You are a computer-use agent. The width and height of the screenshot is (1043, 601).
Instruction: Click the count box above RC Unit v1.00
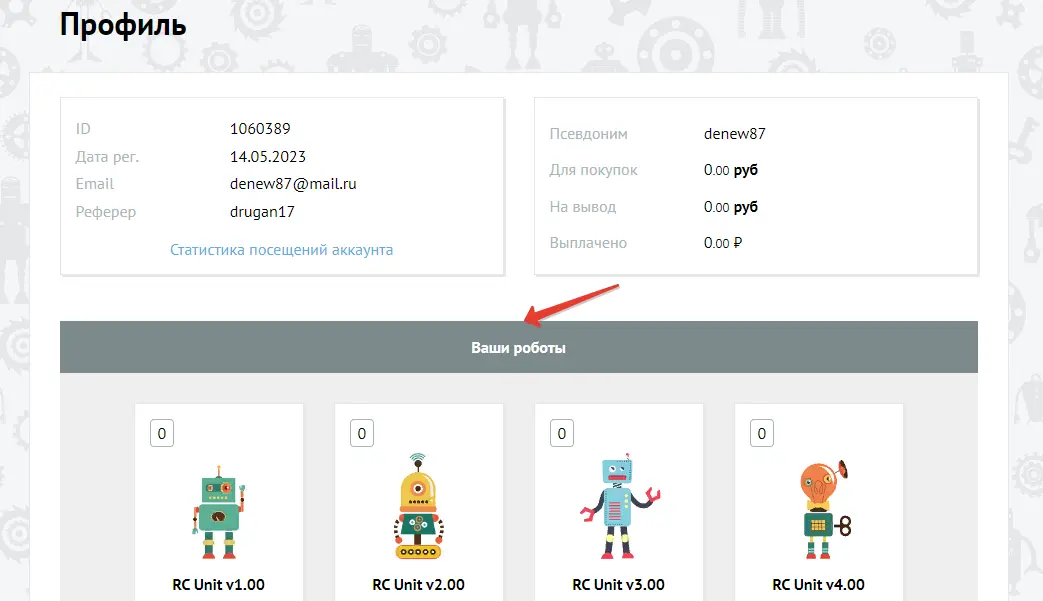(x=162, y=433)
